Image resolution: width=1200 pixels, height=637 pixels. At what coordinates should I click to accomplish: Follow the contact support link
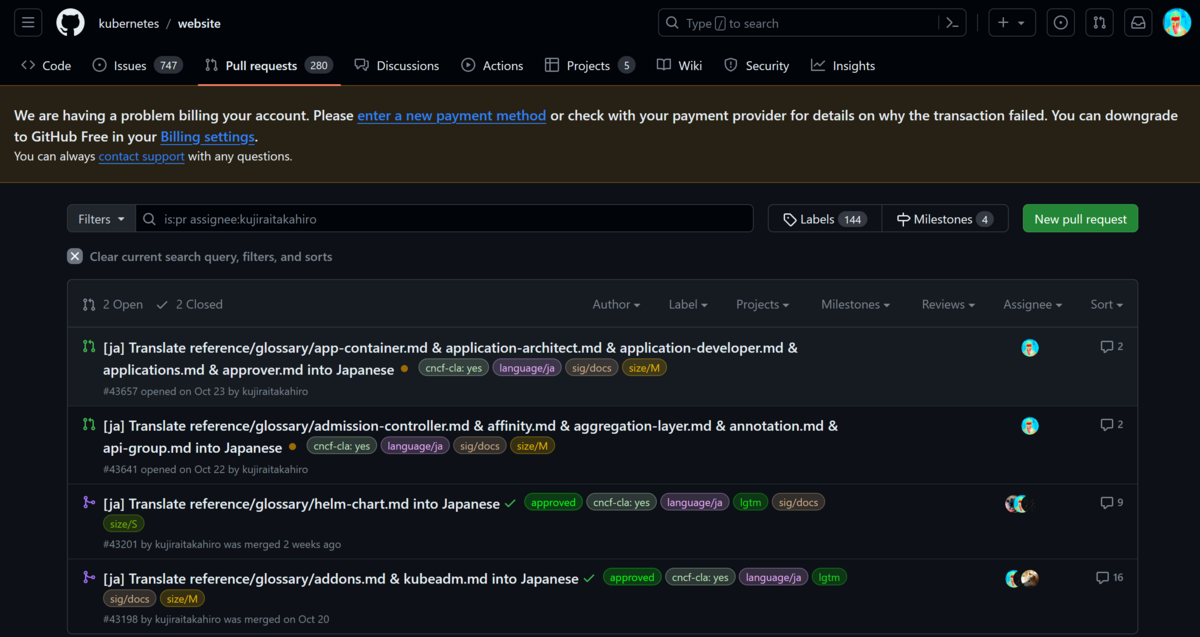point(141,157)
